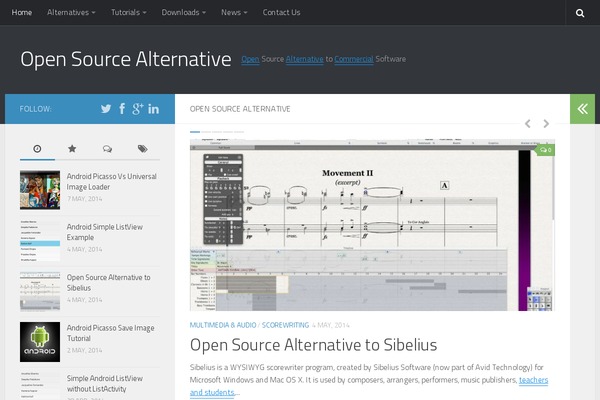
Task: Click the featured Sibelius screenshot image
Action: (372, 225)
